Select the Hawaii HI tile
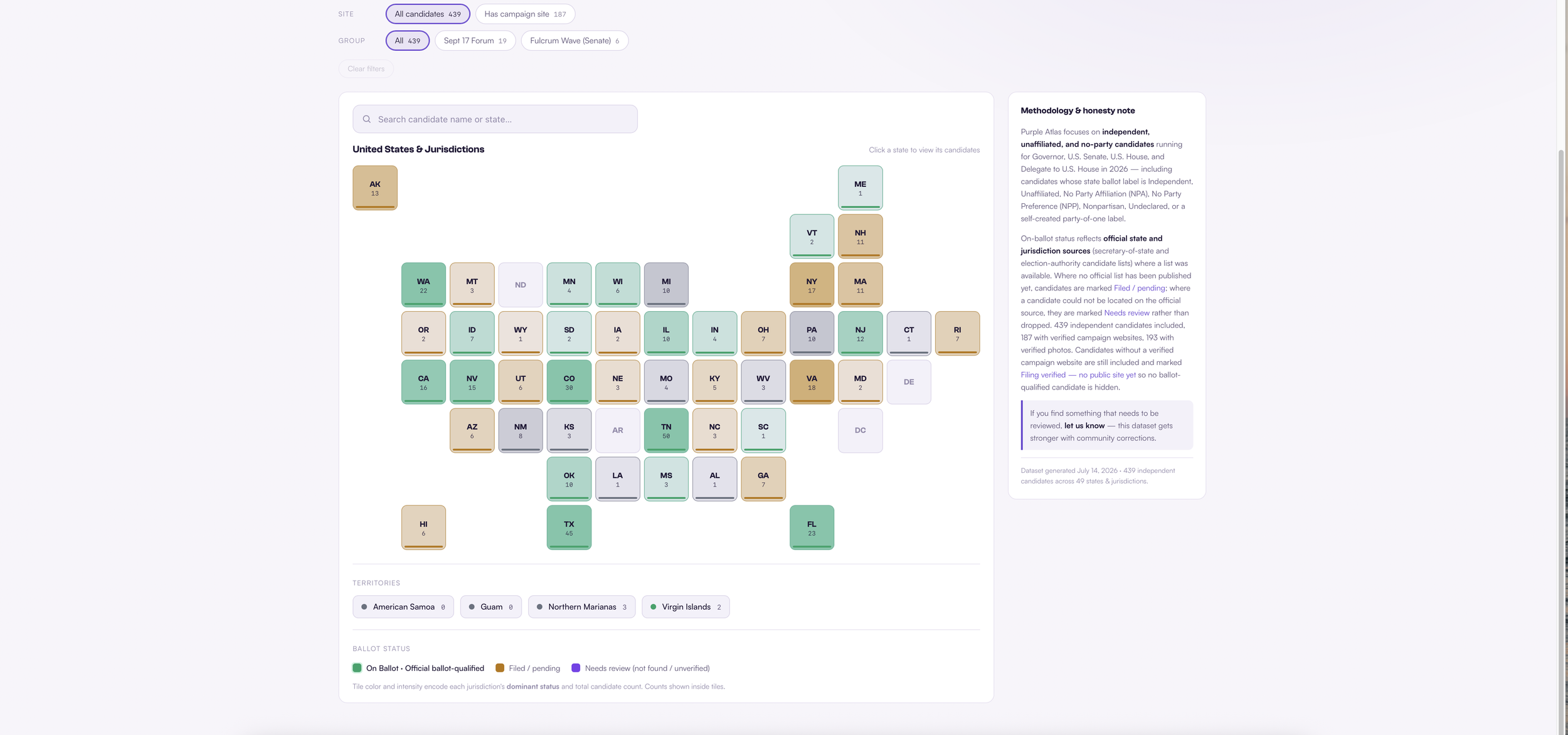The width and height of the screenshot is (1568, 735). pos(423,527)
